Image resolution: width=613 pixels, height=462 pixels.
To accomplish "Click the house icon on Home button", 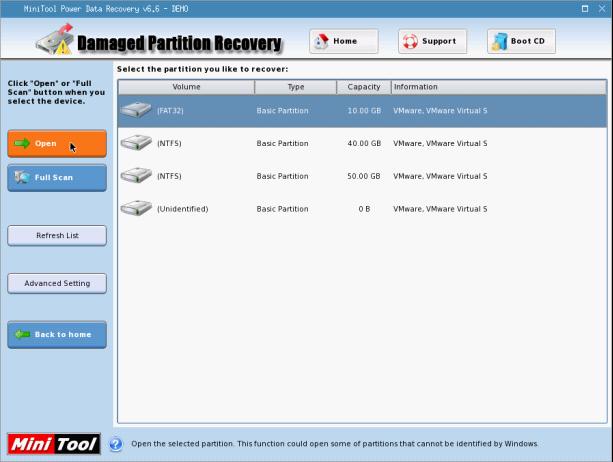I will point(321,41).
